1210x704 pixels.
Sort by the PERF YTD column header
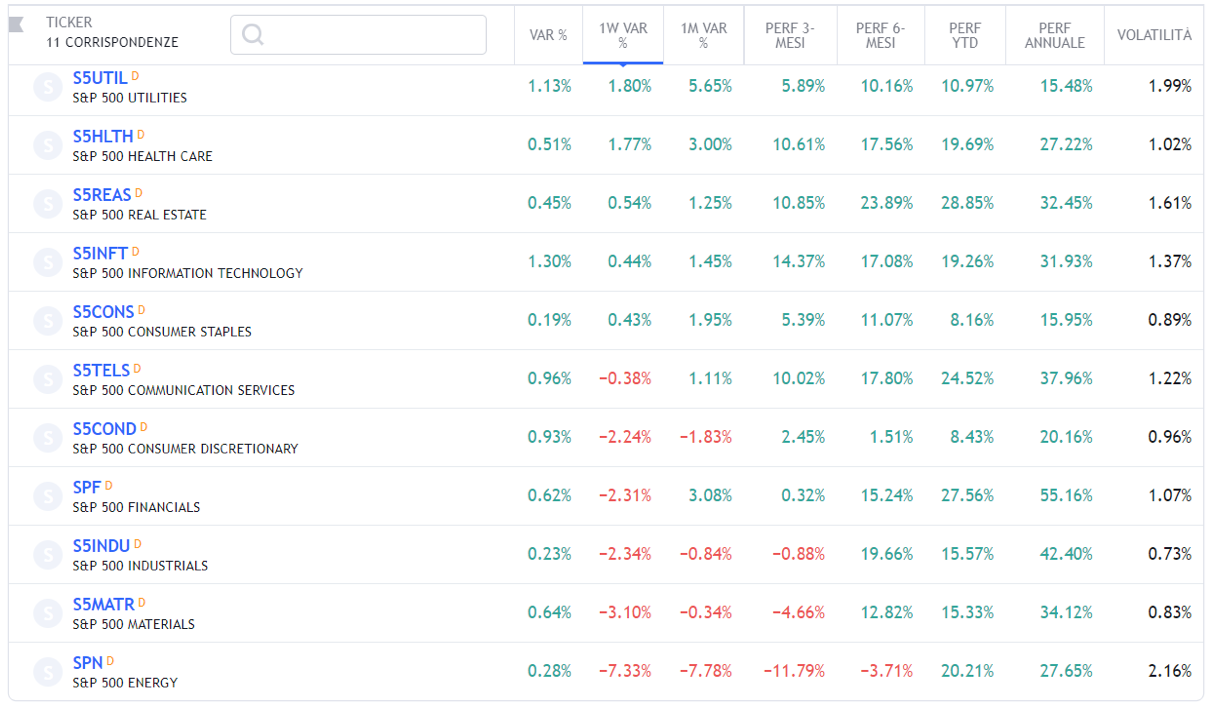pyautogui.click(x=965, y=35)
